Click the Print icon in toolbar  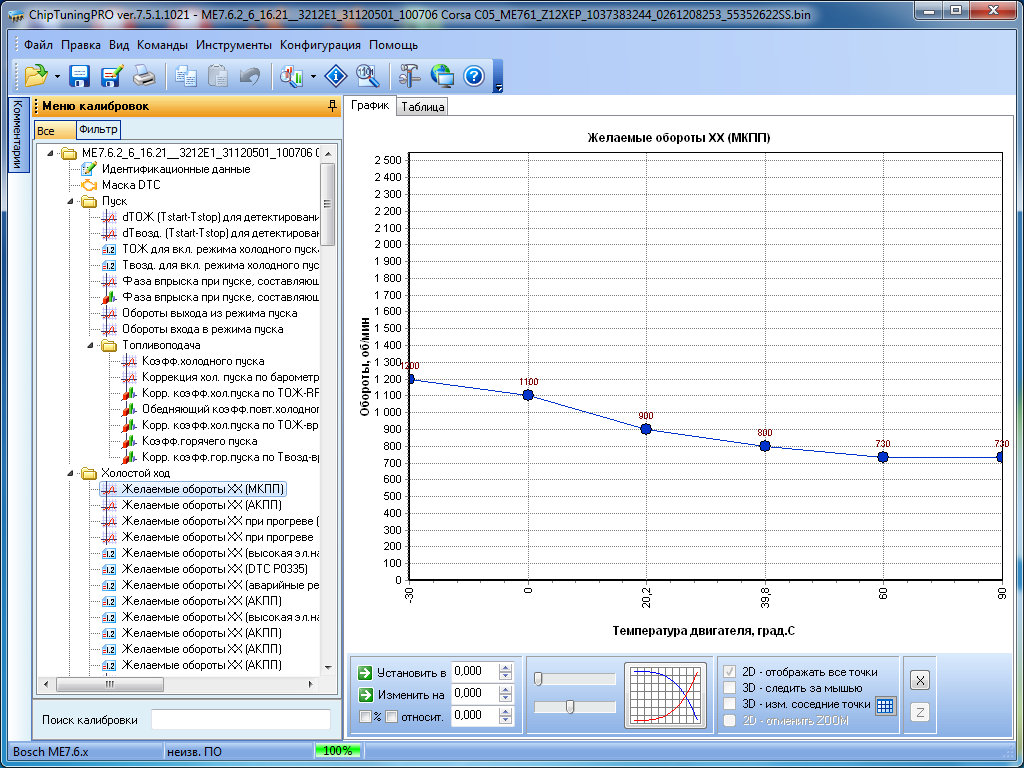[x=144, y=76]
